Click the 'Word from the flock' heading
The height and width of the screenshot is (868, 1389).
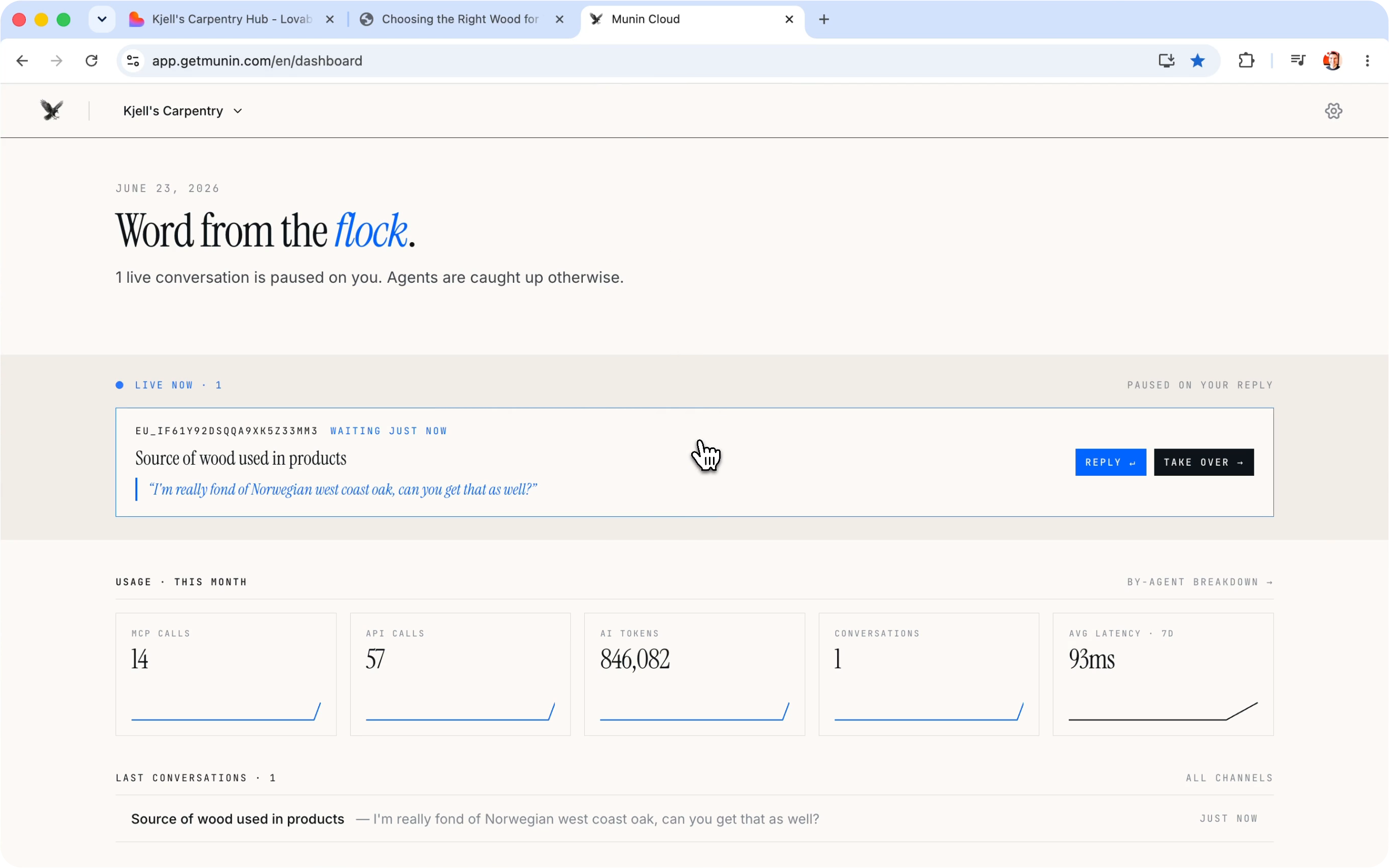tap(265, 231)
